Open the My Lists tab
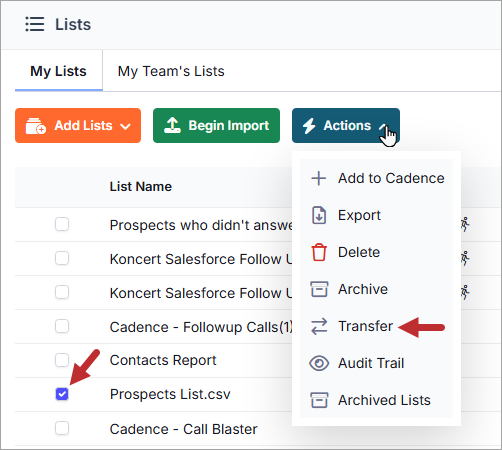 click(x=58, y=71)
